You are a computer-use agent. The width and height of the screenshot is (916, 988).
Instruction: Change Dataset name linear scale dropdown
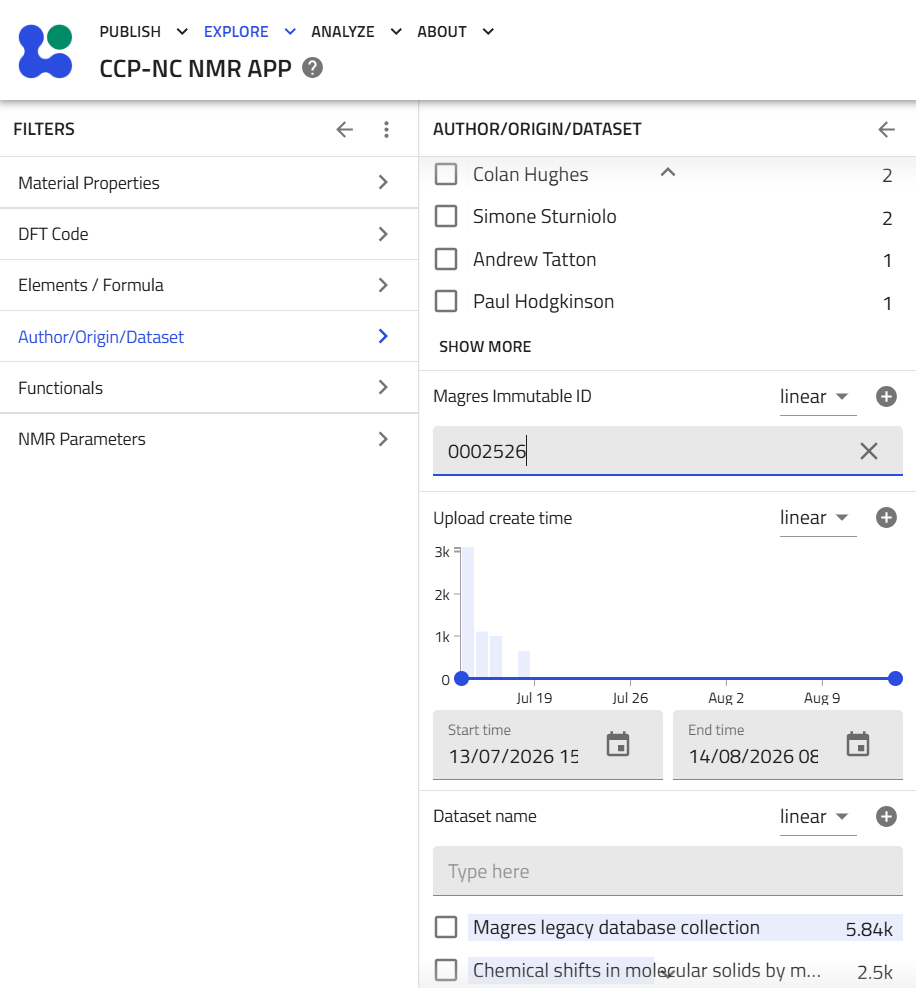coord(818,817)
